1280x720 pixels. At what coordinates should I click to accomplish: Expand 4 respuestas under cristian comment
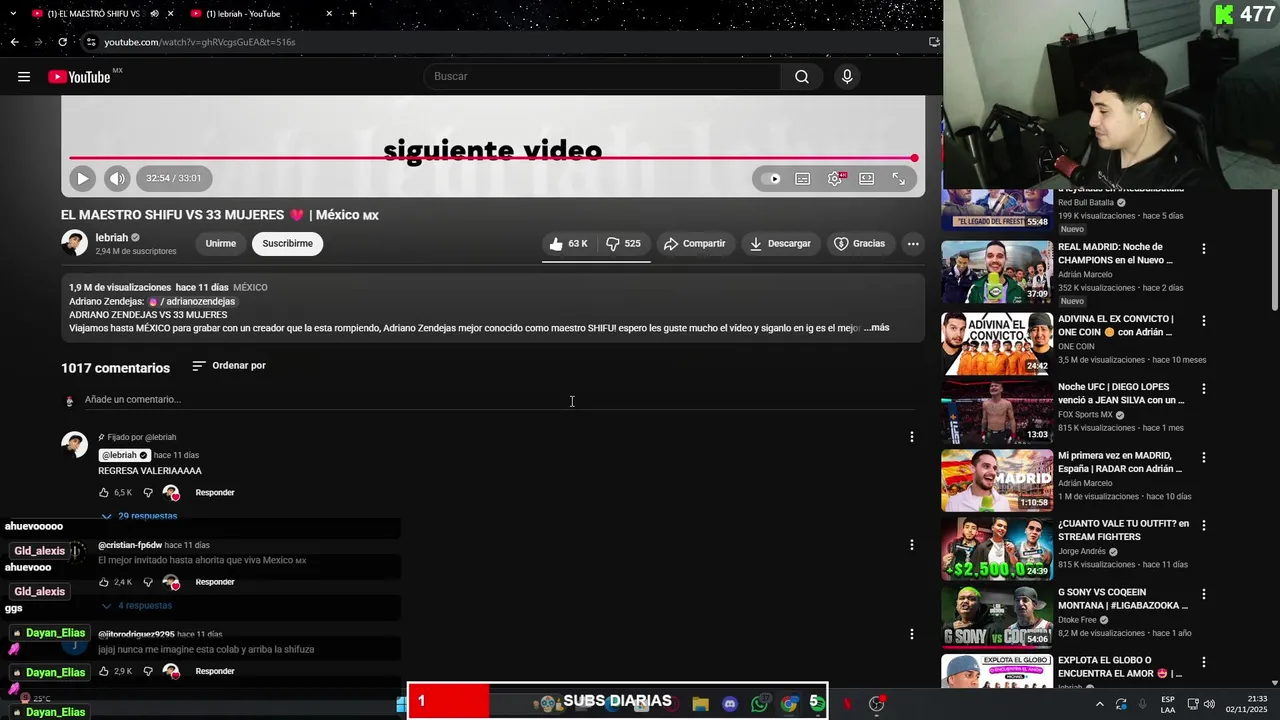pos(137,606)
